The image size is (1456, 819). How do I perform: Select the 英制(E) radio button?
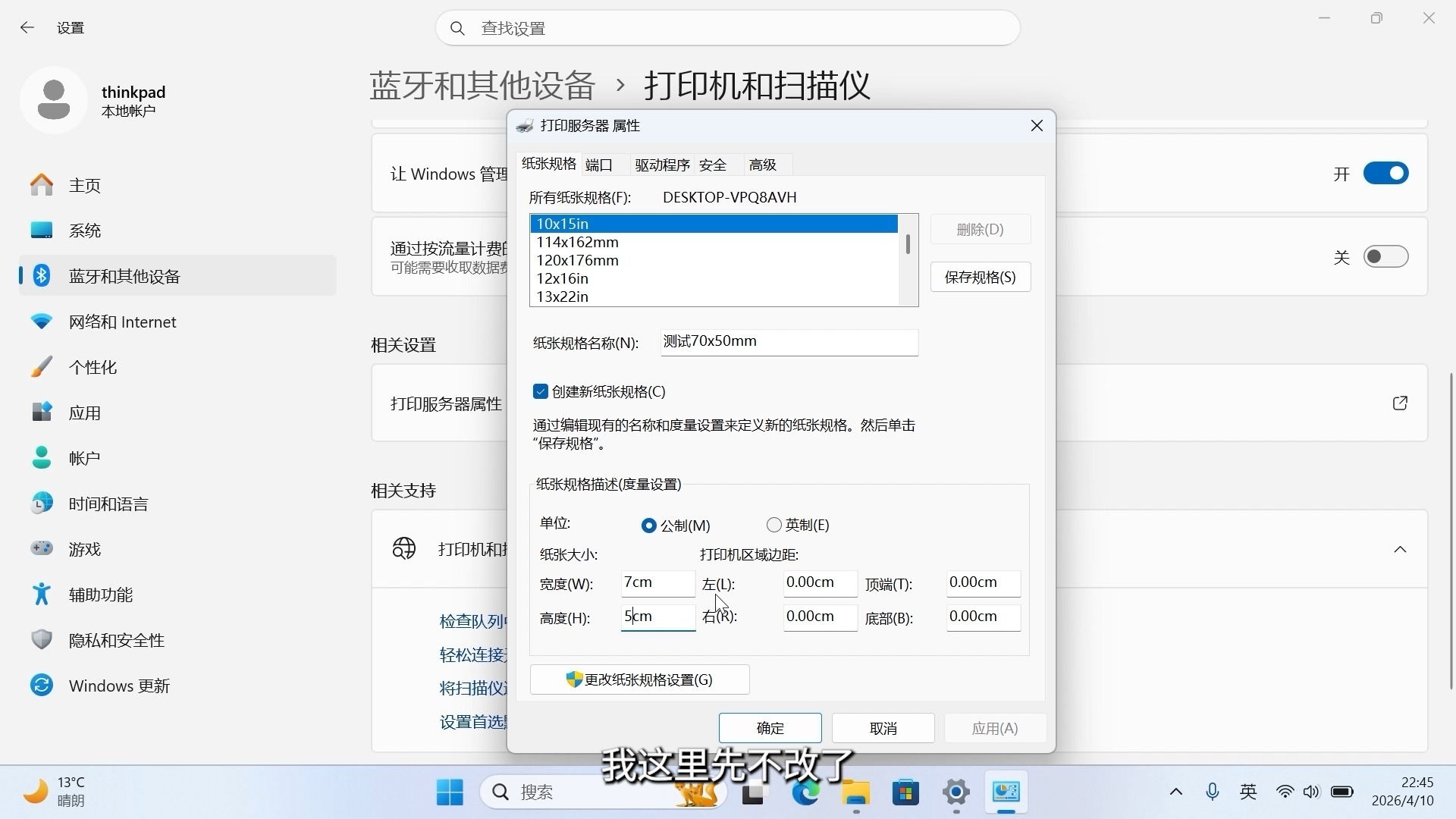(x=773, y=525)
